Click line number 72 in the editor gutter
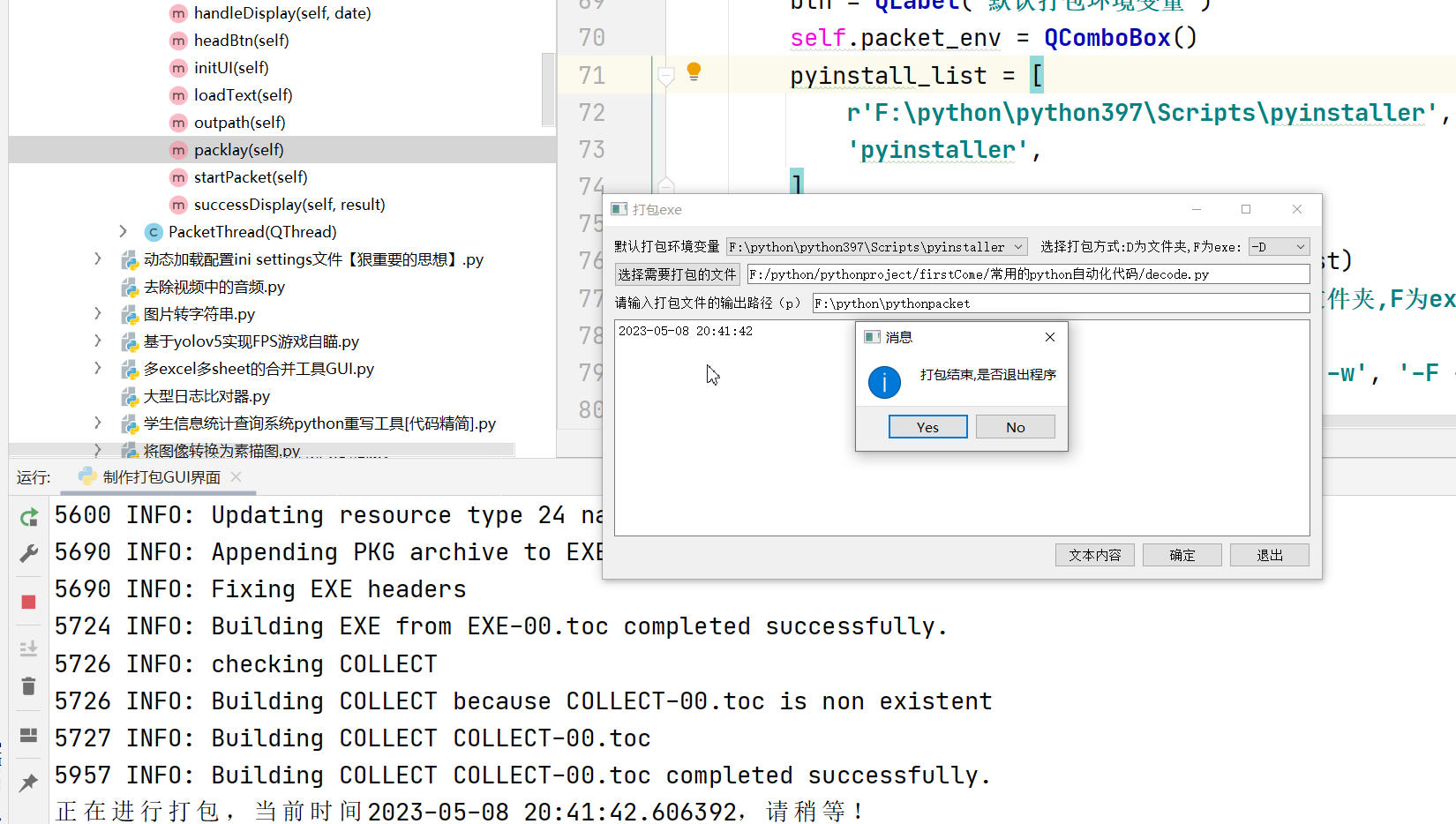 click(x=591, y=113)
